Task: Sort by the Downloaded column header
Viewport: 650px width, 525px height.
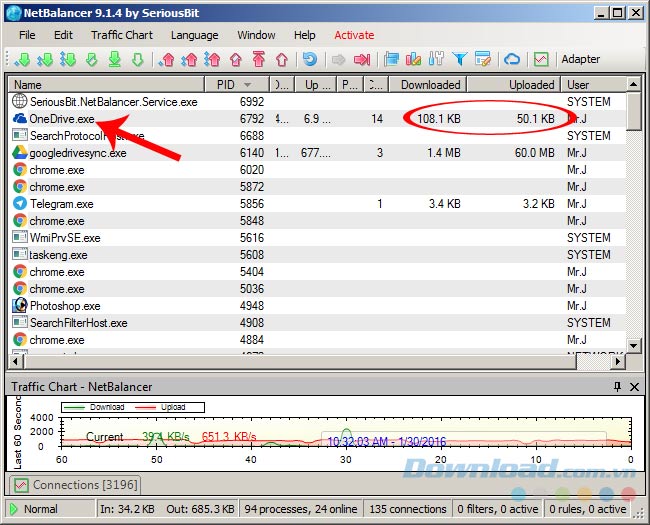Action: click(428, 85)
